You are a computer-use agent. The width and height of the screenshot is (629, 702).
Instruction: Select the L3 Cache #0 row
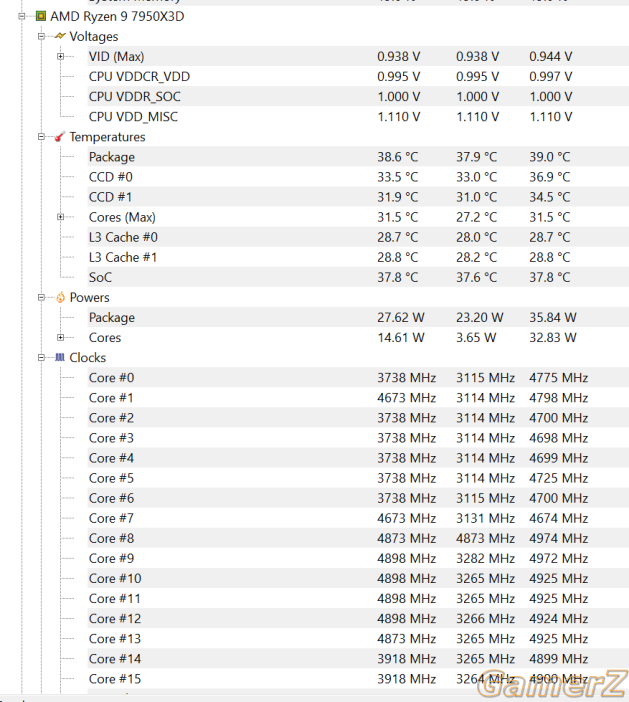[x=358, y=237]
